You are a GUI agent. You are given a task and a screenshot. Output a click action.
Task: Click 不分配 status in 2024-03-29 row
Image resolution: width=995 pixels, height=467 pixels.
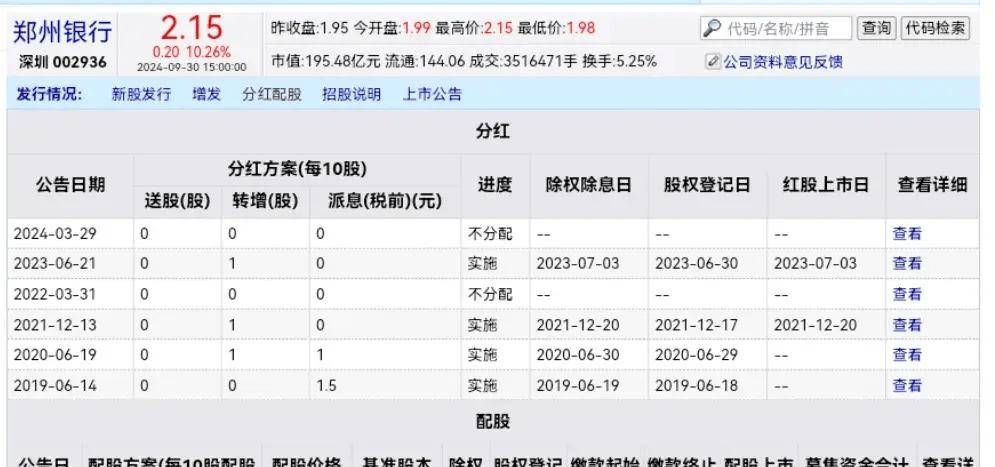tap(490, 234)
